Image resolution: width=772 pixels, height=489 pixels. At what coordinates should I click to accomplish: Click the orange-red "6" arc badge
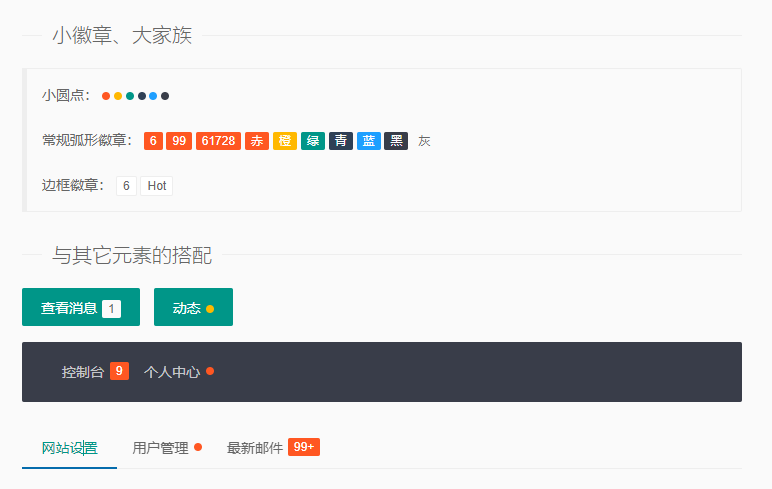coord(153,141)
